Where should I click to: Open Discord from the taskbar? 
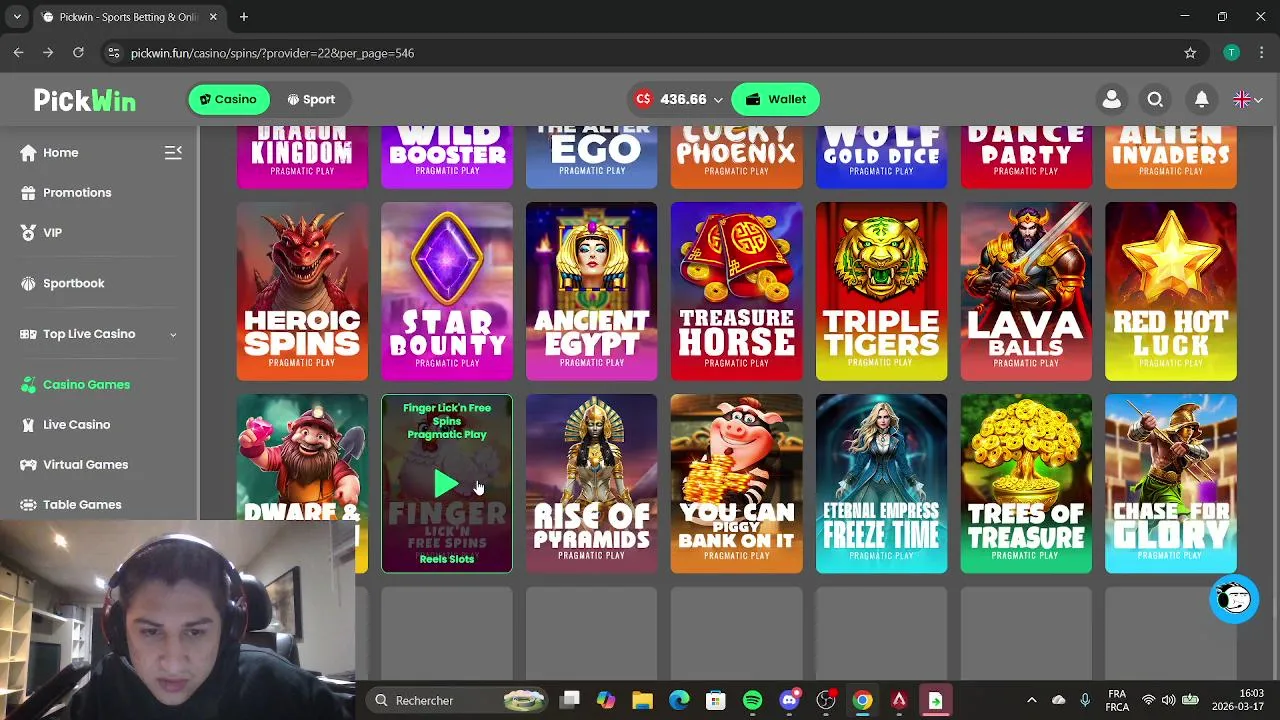pyautogui.click(x=789, y=700)
